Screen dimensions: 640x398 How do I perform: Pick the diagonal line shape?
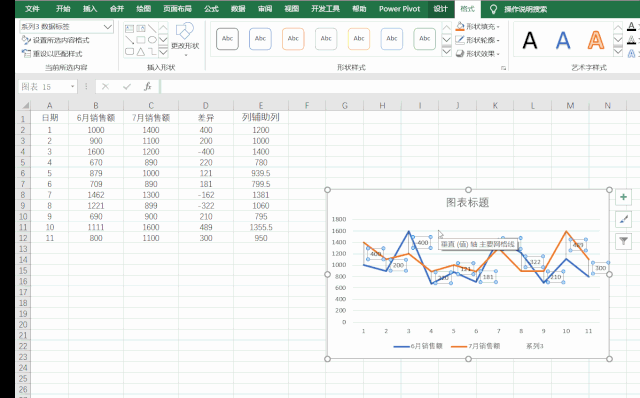click(x=152, y=29)
